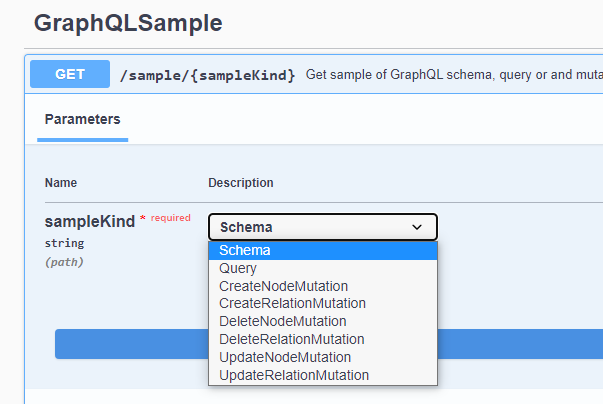Click the sampleKind parameter name

[x=90, y=222]
